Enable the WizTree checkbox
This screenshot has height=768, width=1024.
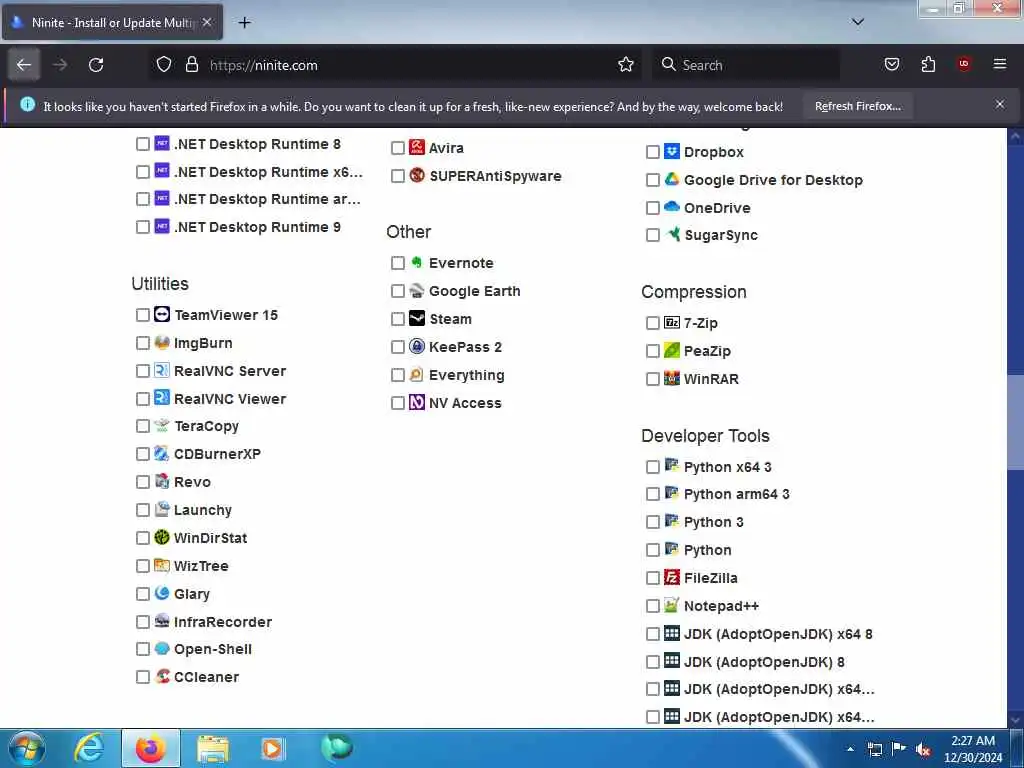coord(143,566)
